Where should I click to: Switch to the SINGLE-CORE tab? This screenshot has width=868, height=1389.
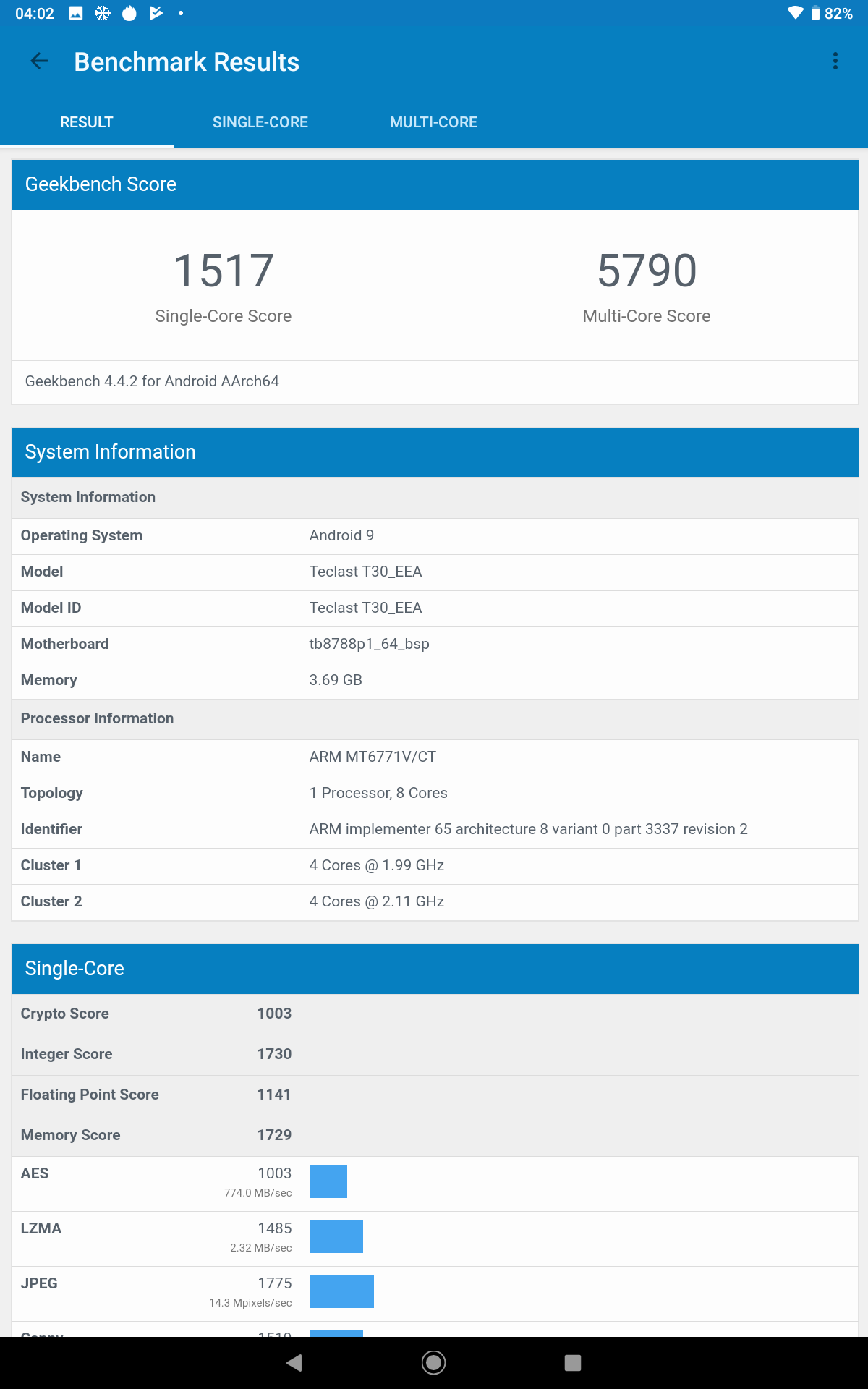(260, 122)
